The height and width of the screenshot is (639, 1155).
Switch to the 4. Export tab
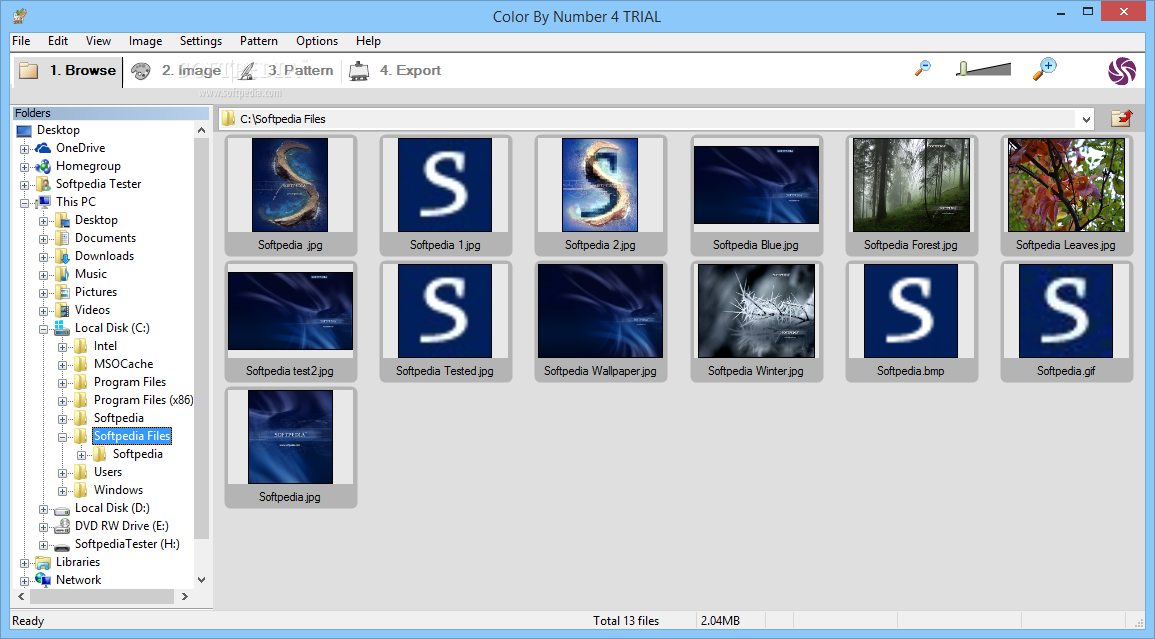396,71
